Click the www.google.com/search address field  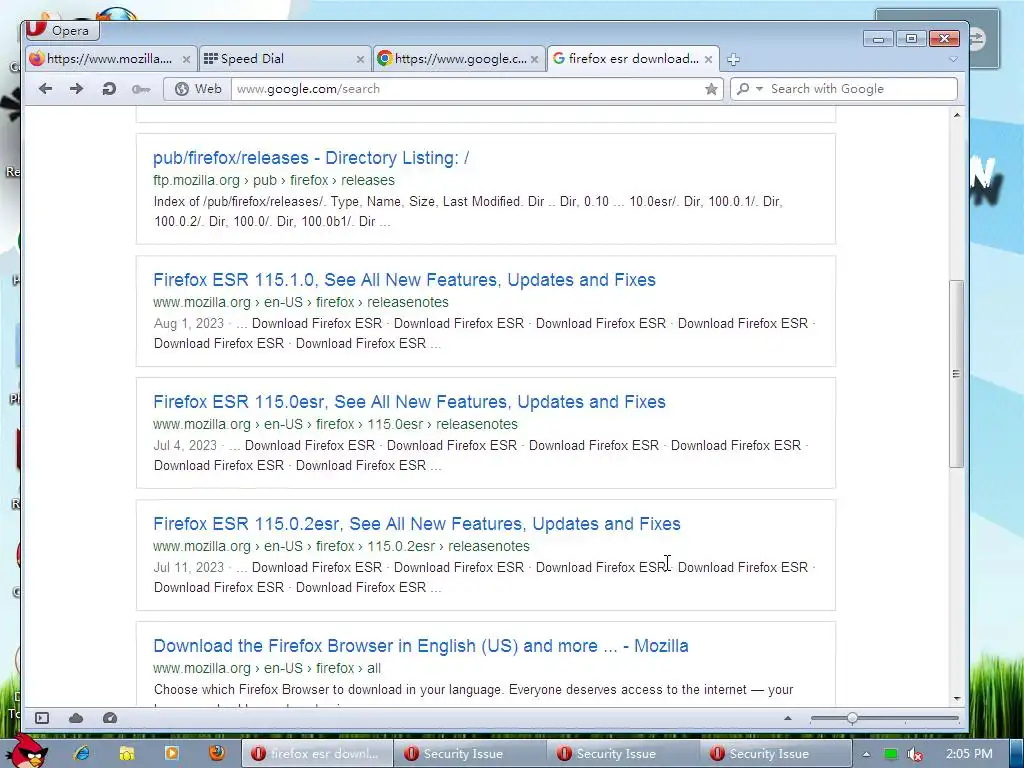(468, 89)
